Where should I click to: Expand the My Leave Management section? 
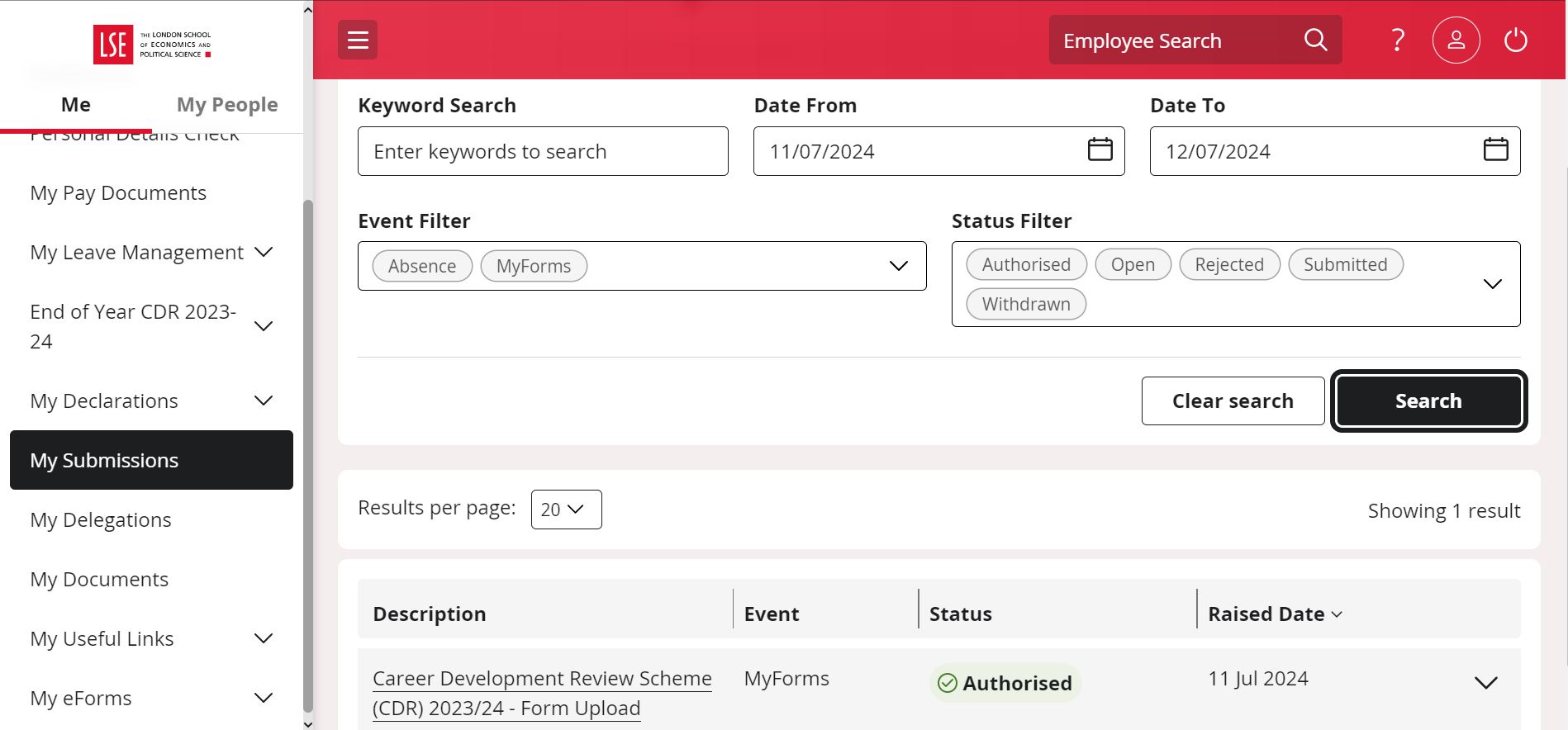(264, 252)
